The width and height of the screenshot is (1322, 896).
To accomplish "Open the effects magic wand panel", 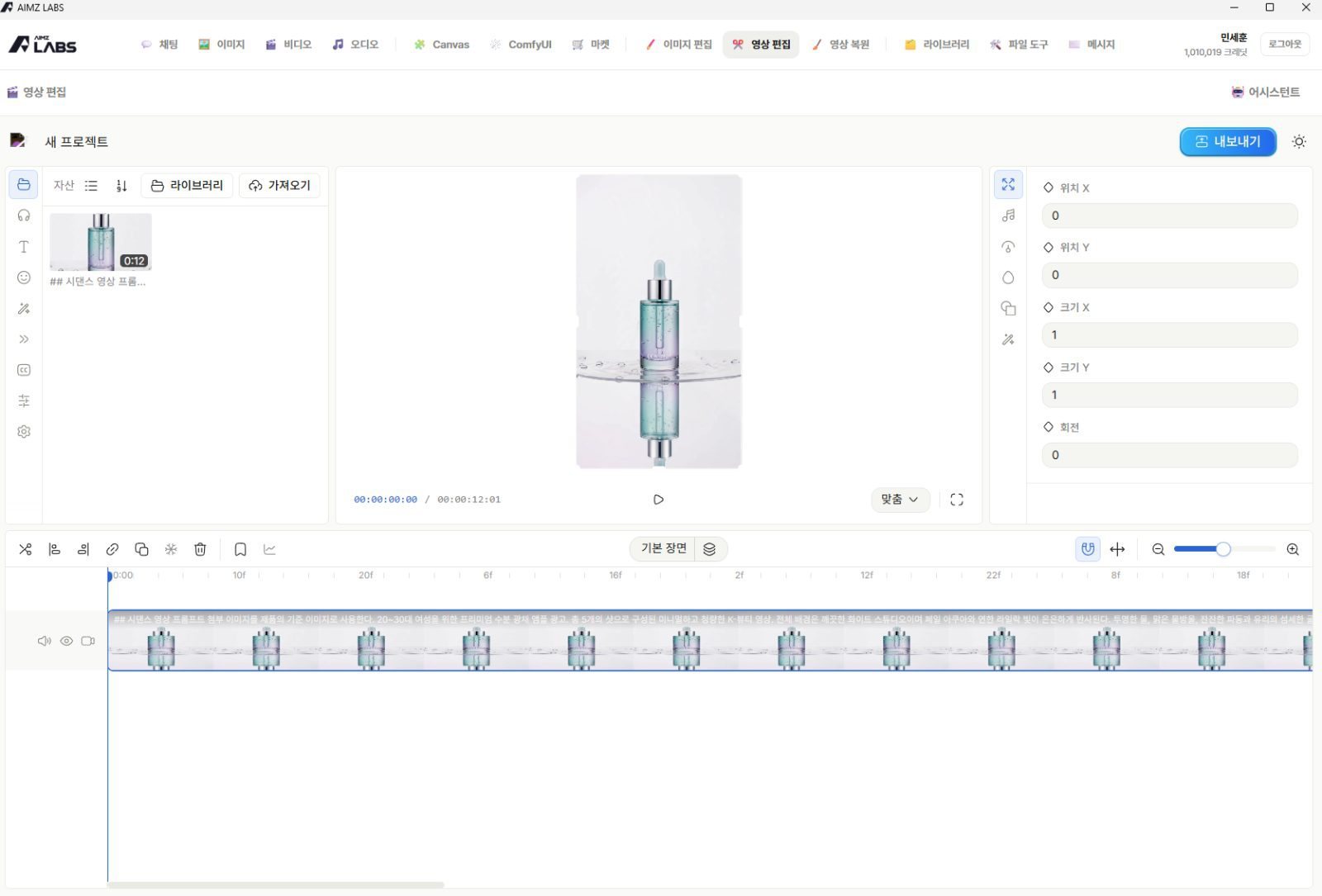I will [24, 308].
